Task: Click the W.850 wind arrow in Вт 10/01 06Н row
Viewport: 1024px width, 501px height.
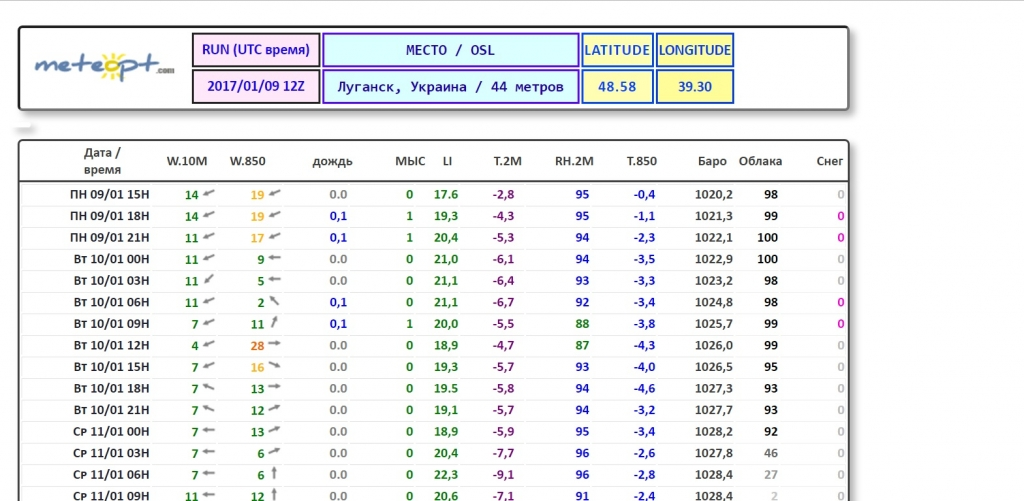Action: click(275, 301)
